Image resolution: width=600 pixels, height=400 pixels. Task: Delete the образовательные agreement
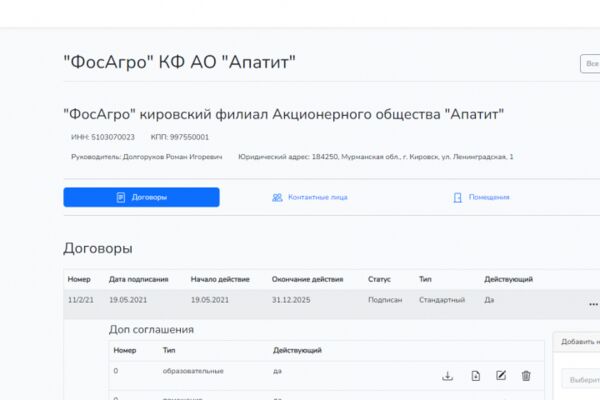526,376
